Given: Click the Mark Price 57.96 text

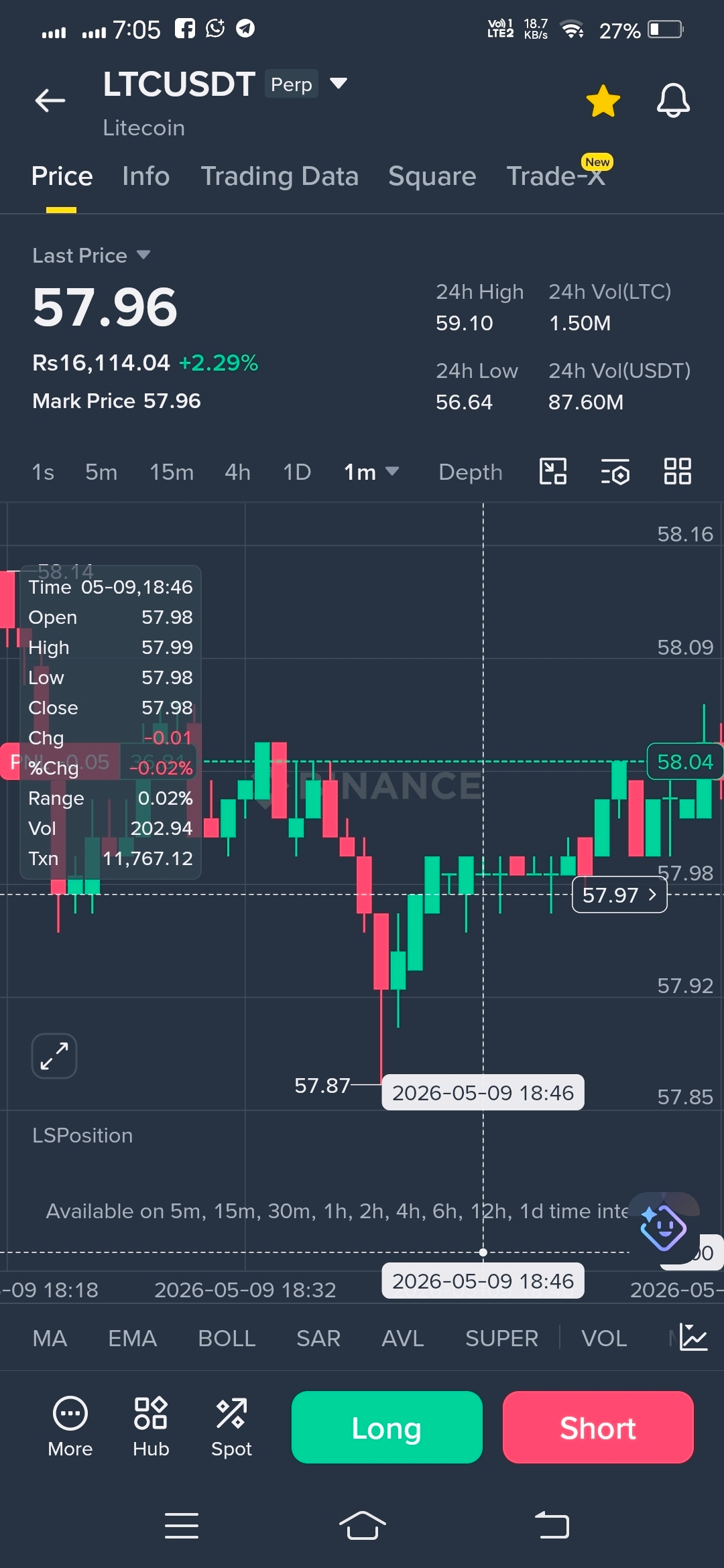Looking at the screenshot, I should click(x=117, y=401).
